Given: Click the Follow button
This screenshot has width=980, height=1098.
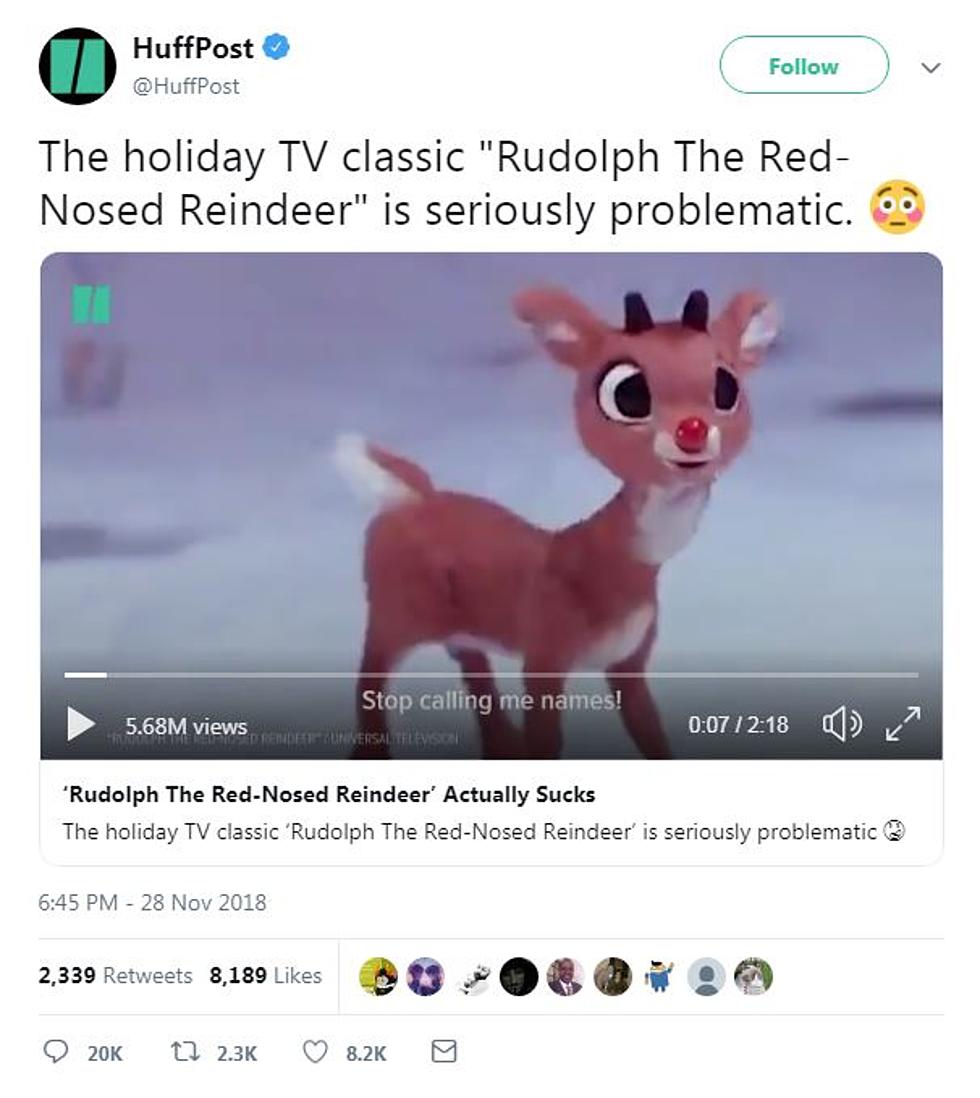Looking at the screenshot, I should tap(804, 65).
